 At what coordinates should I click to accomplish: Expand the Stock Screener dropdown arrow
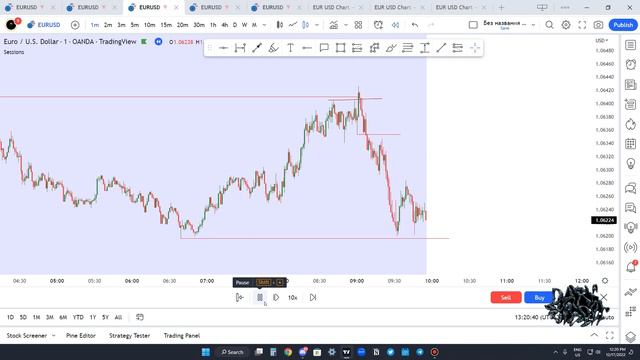click(x=53, y=336)
